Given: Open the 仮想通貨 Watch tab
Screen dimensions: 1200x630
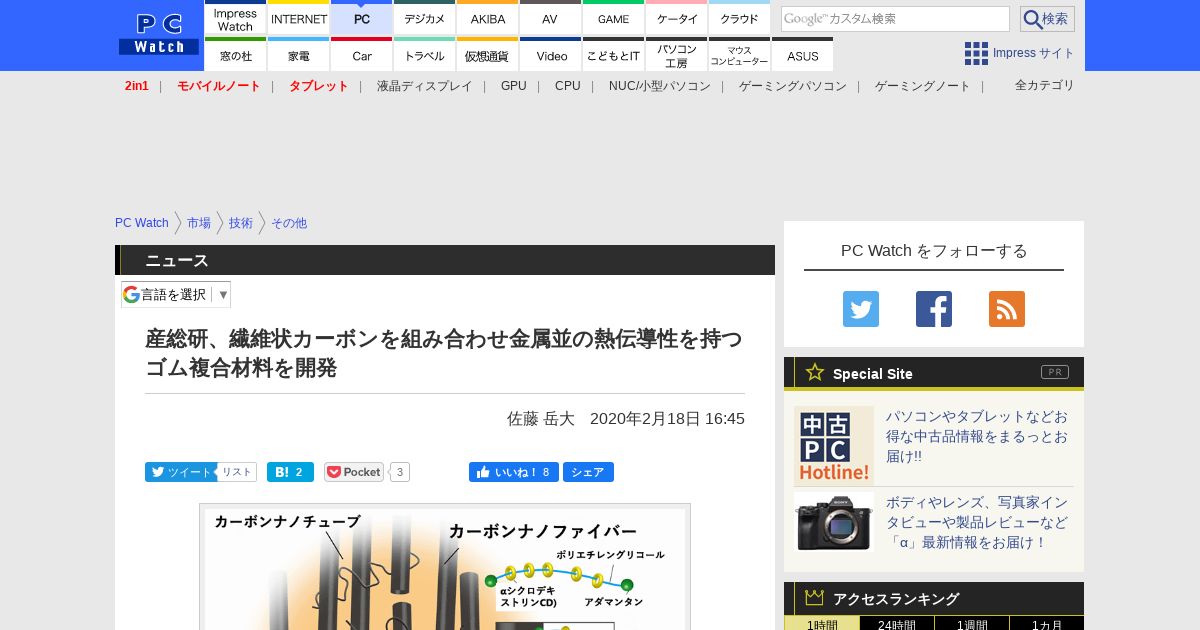Looking at the screenshot, I should (488, 54).
